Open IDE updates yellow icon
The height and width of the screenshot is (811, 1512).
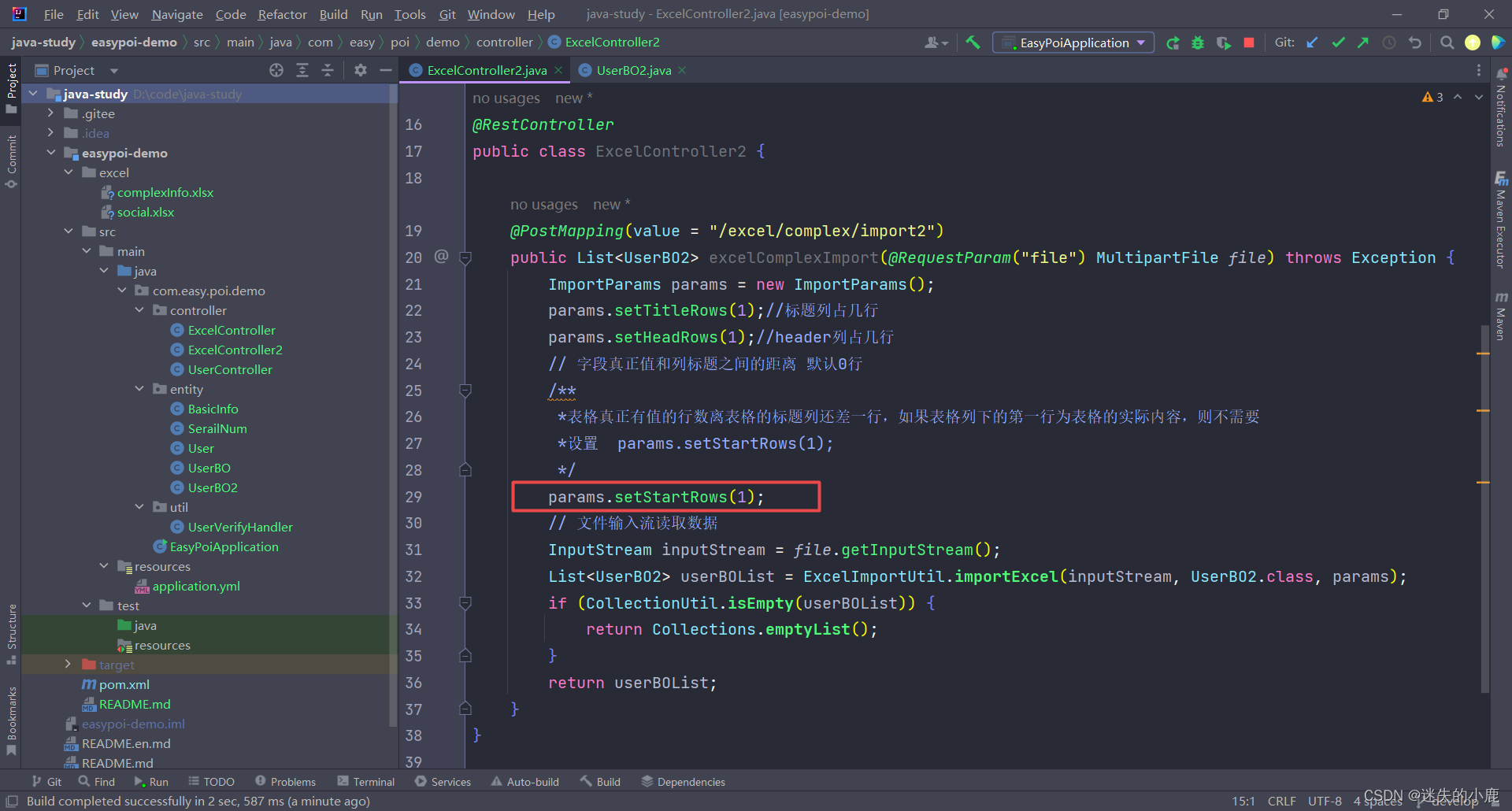click(1472, 43)
